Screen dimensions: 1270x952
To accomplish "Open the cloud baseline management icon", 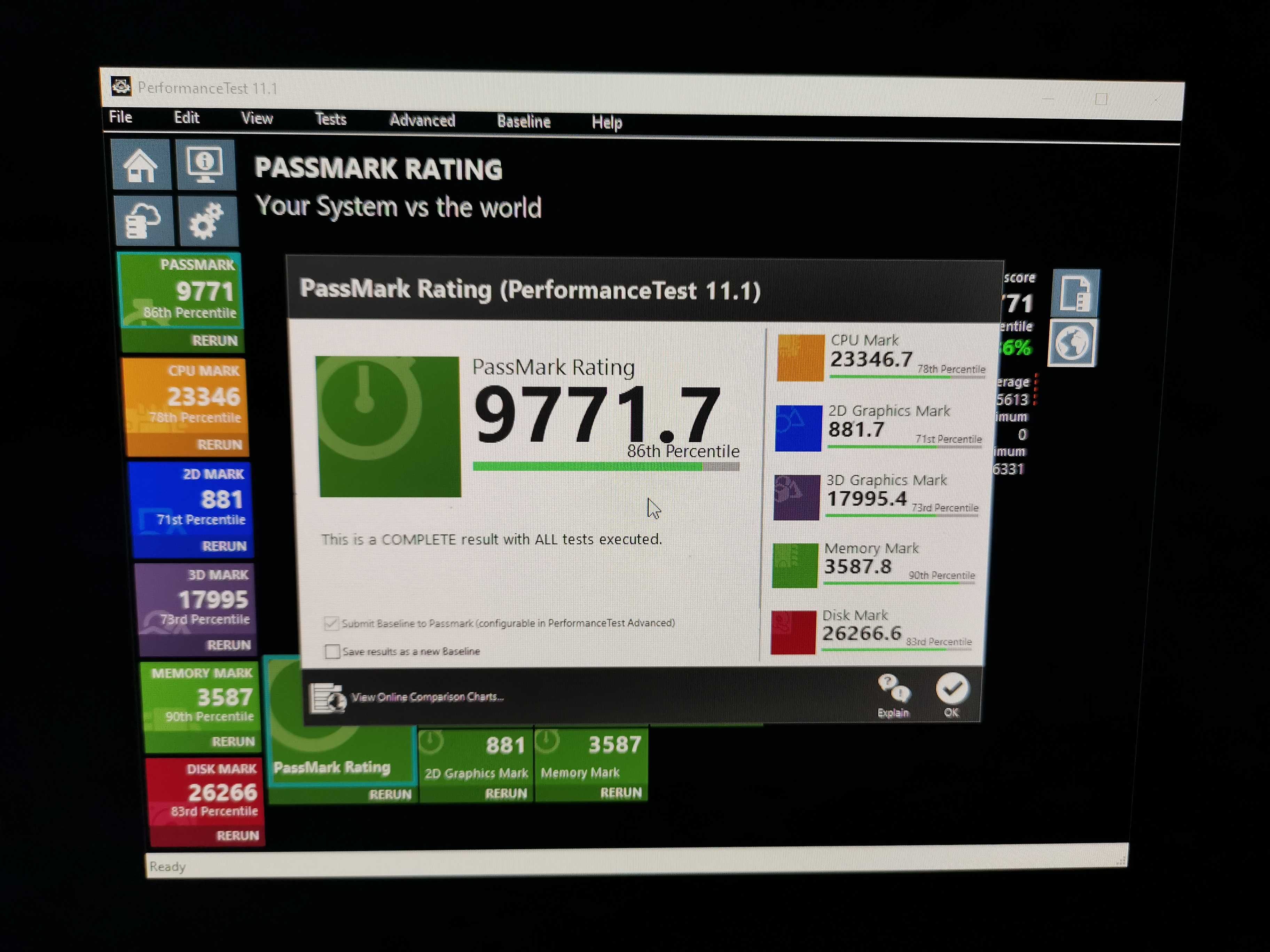I will click(143, 221).
